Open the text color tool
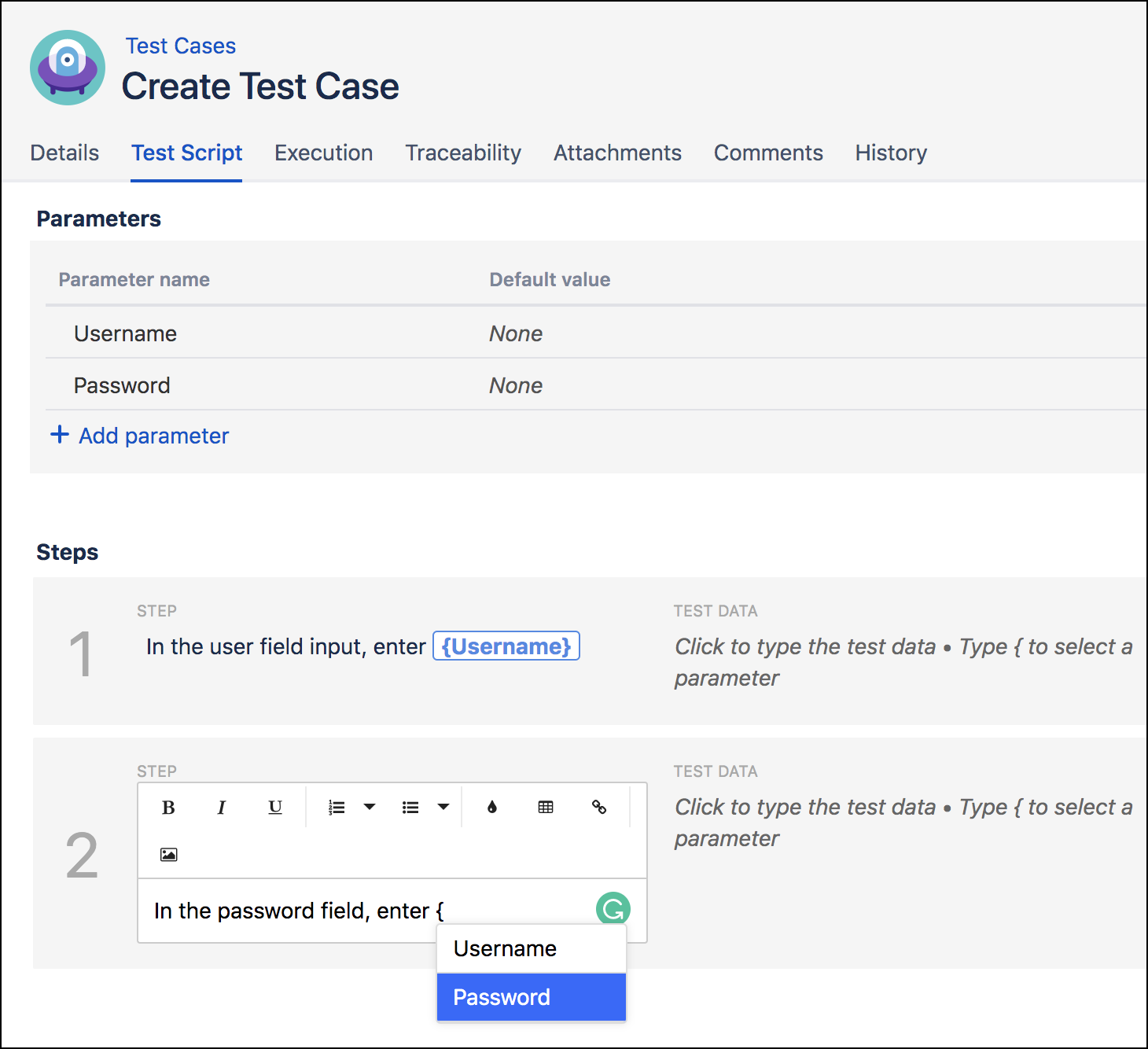The image size is (1148, 1049). tap(491, 807)
